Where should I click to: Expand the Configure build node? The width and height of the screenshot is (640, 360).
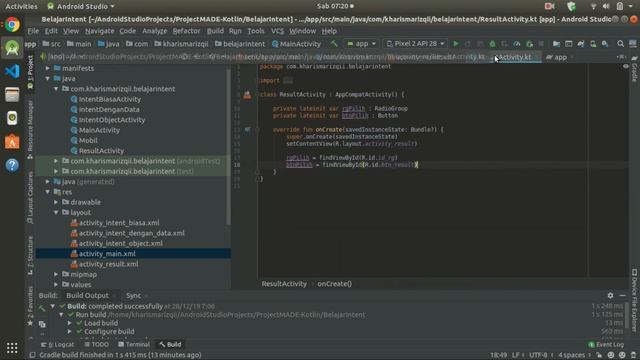point(69,331)
